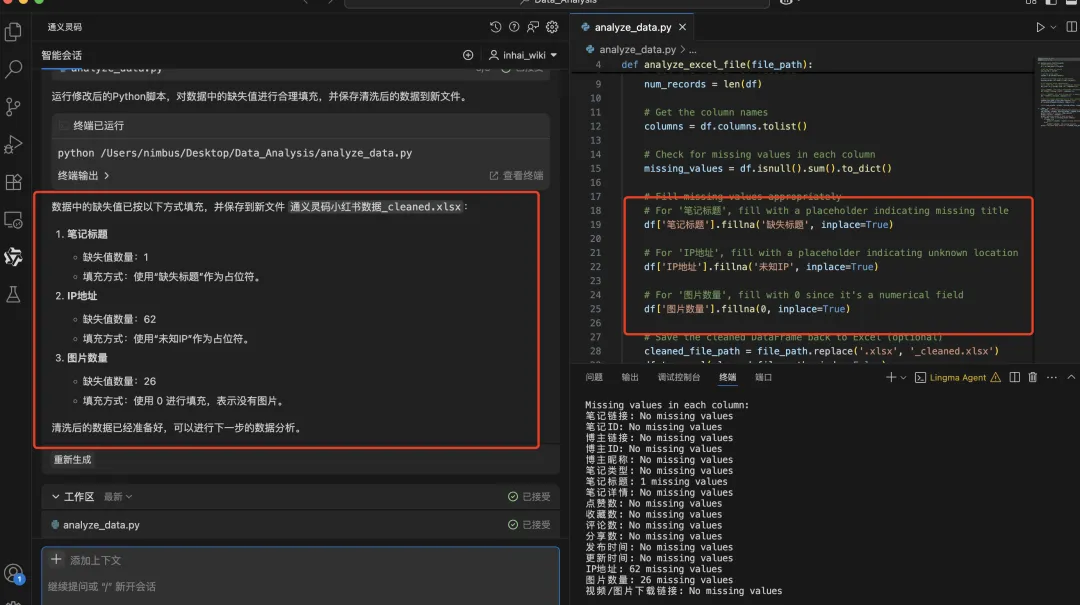Click analyze_data.py in the editor breadcrumb
Viewport: 1080px width, 605px height.
637,50
